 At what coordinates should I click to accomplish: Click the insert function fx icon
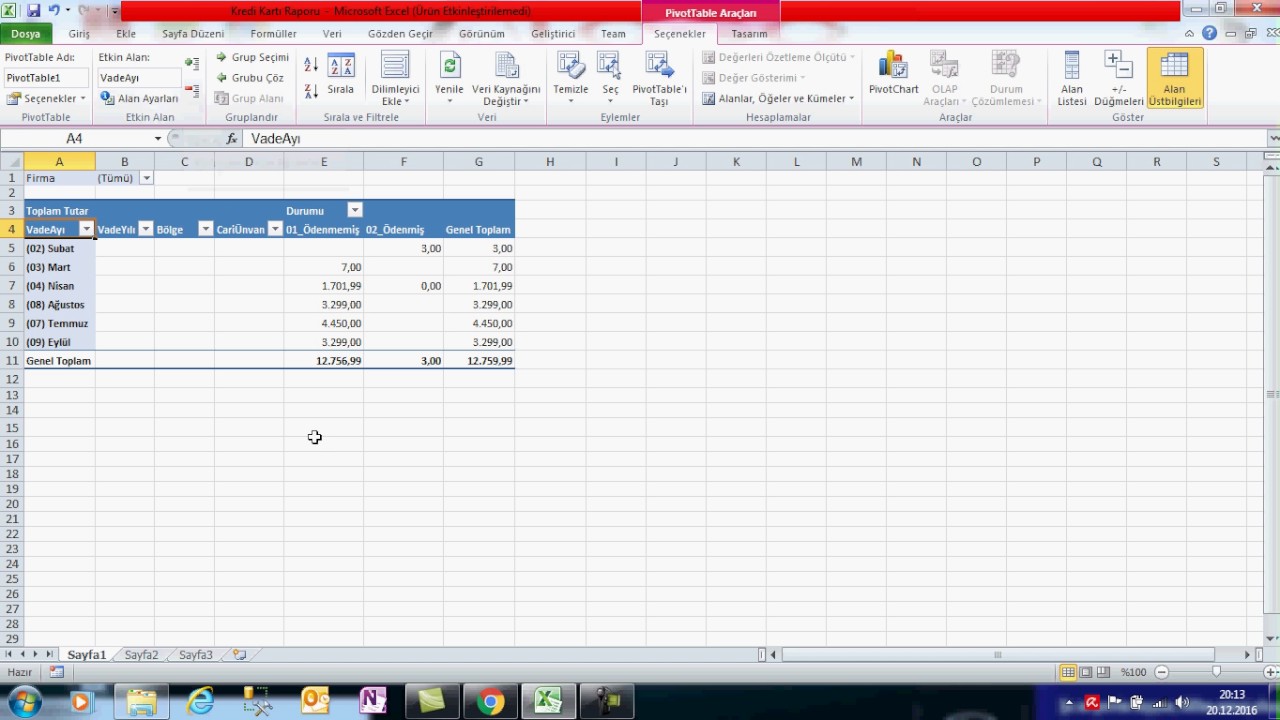231,139
